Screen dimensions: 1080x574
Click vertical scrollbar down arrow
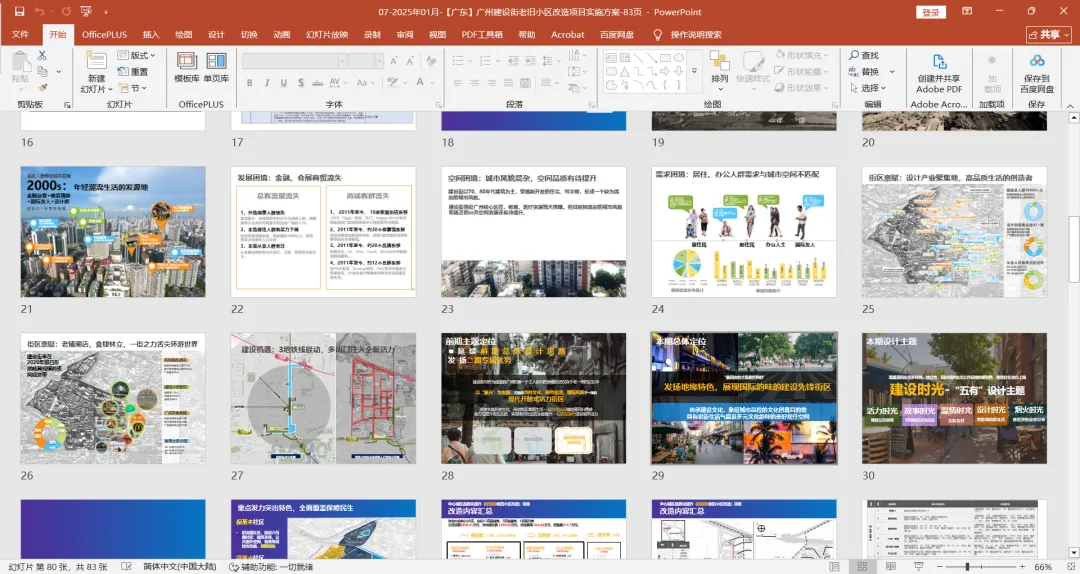1073,552
